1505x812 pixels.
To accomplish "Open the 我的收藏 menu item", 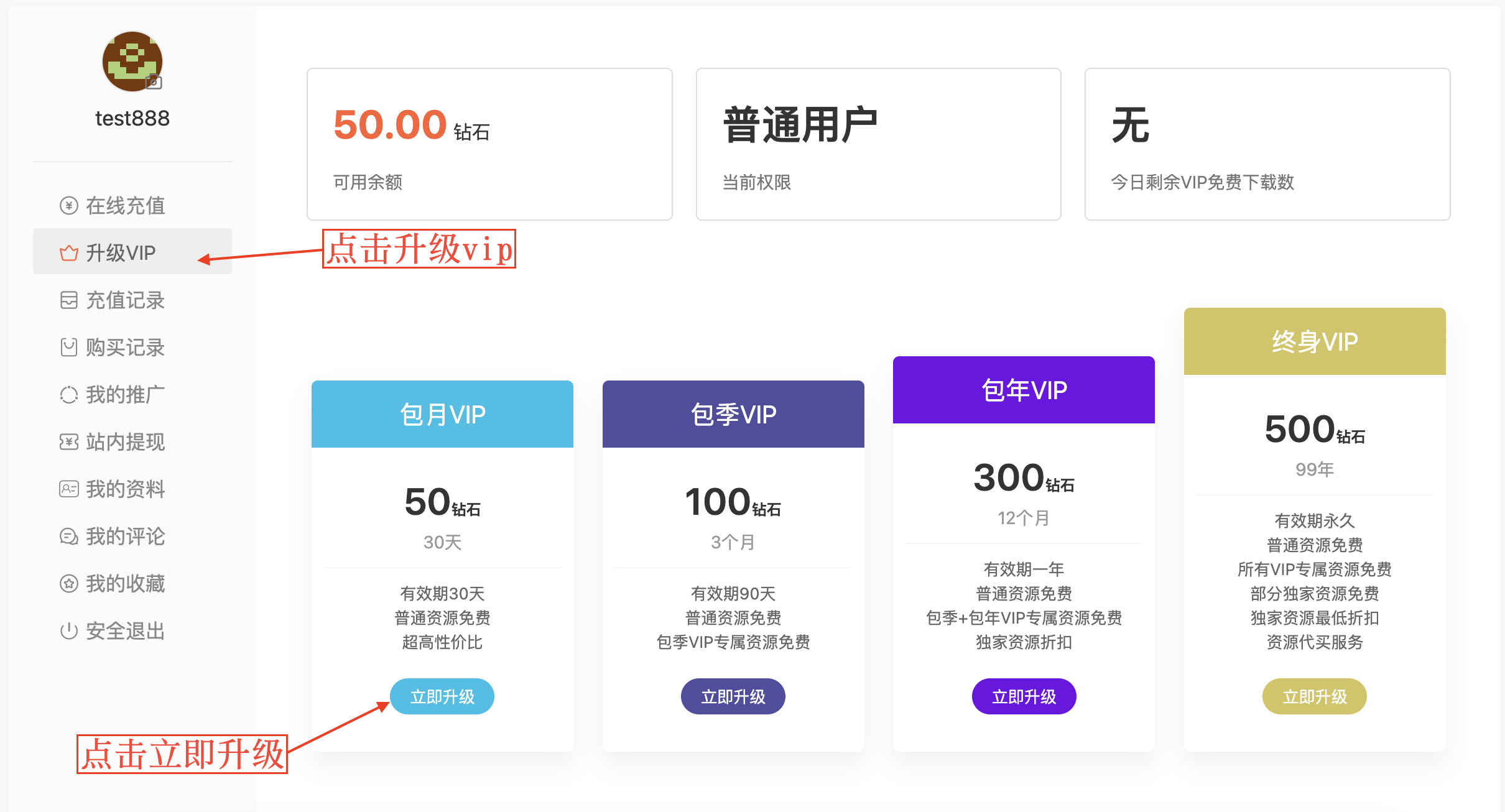I will [x=125, y=584].
